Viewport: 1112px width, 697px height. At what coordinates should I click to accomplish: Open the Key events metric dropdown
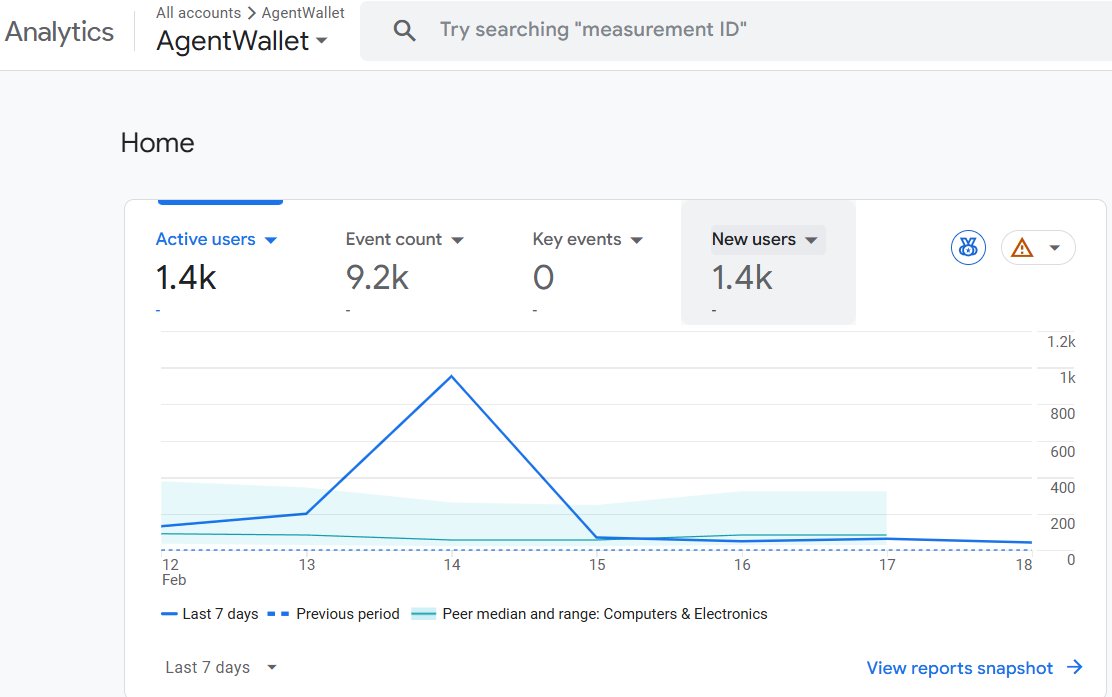click(637, 240)
